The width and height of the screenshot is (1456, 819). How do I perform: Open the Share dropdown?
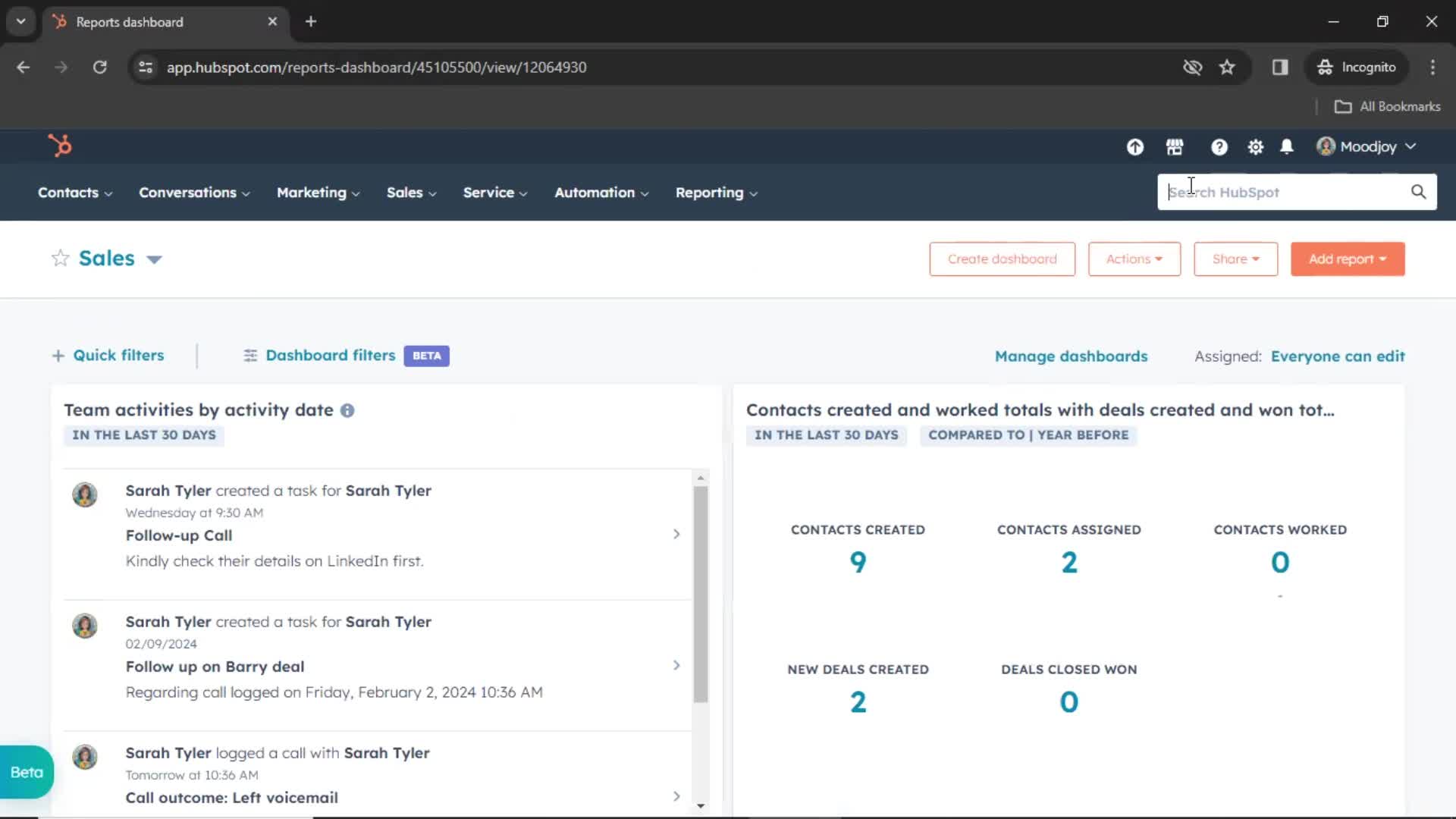(1235, 259)
